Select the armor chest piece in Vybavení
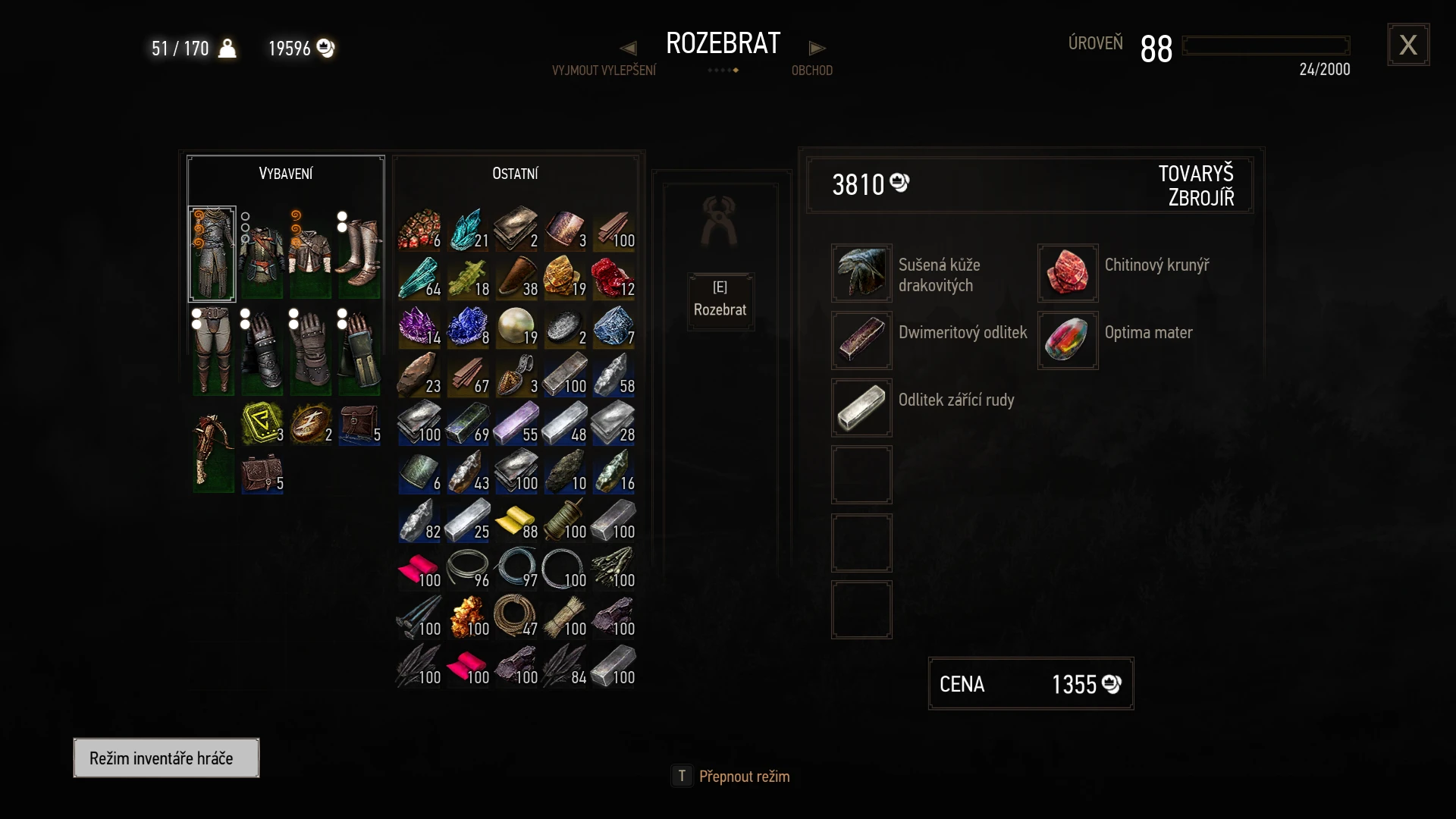The width and height of the screenshot is (1456, 819). click(x=212, y=254)
